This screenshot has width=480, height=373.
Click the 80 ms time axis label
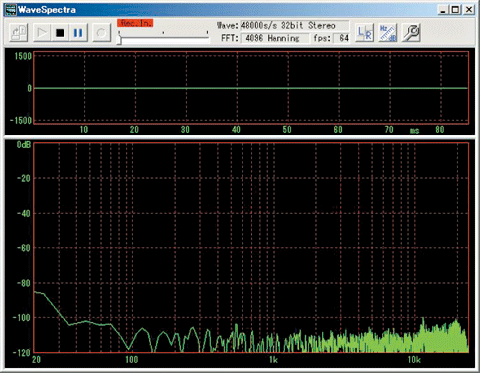click(440, 130)
